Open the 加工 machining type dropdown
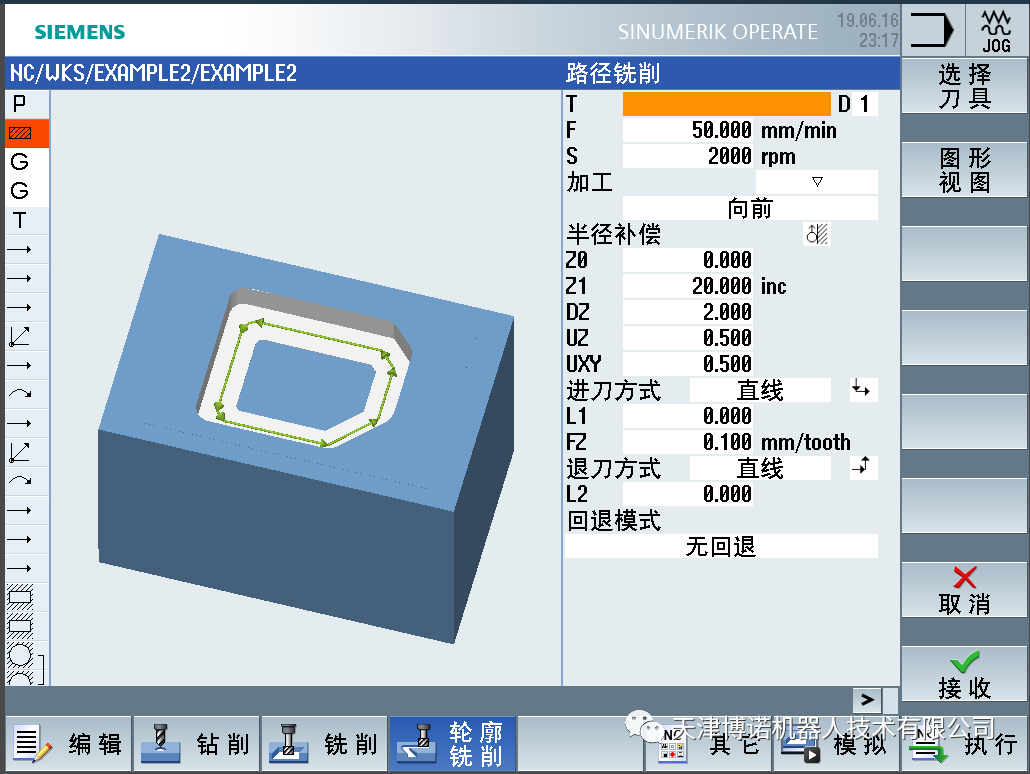Image resolution: width=1030 pixels, height=774 pixels. click(x=816, y=182)
